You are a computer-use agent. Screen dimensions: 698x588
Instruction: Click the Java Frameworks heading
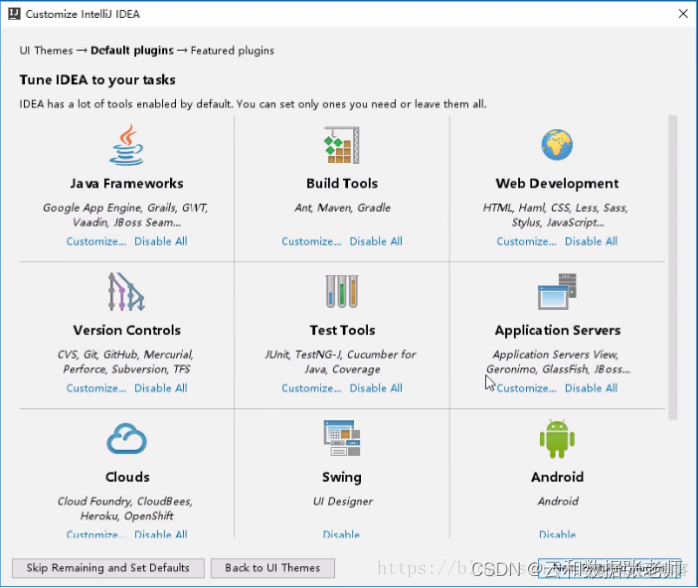click(x=126, y=183)
